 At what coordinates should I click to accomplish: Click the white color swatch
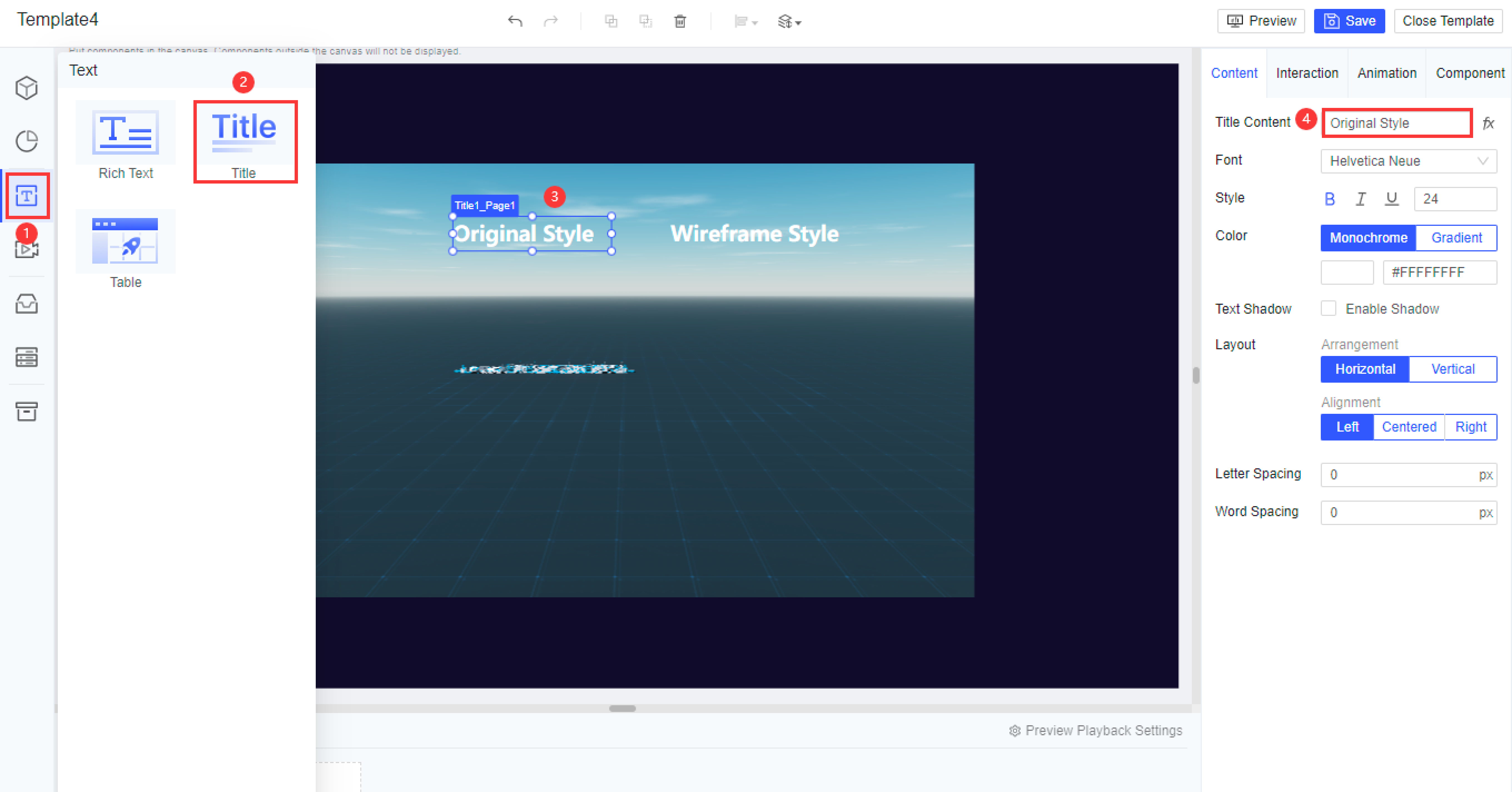click(x=1347, y=273)
